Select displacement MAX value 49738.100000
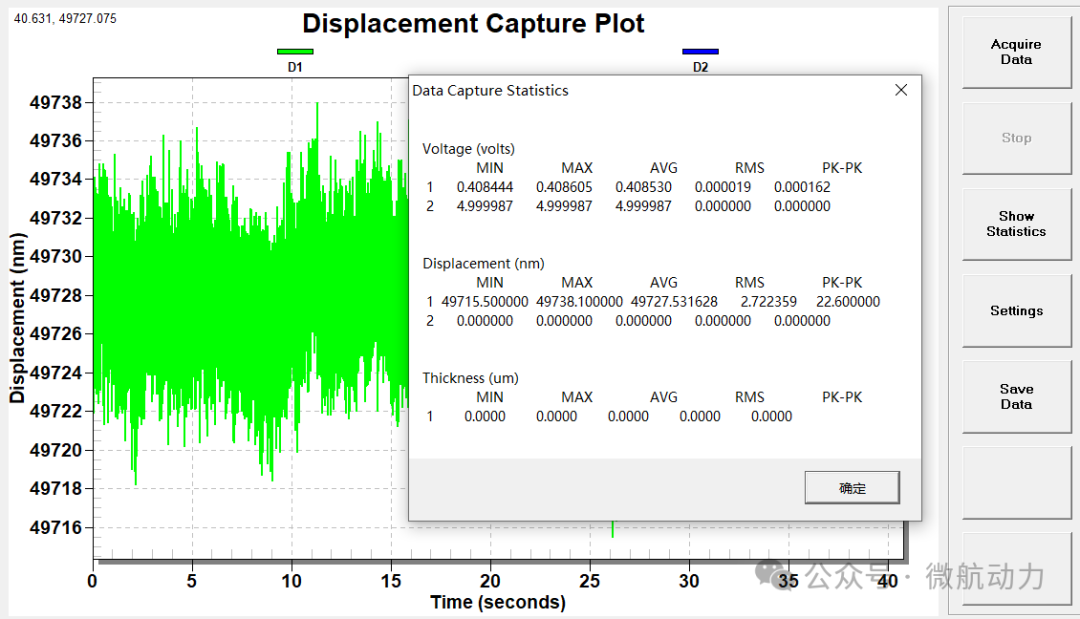1080x619 pixels. point(579,302)
